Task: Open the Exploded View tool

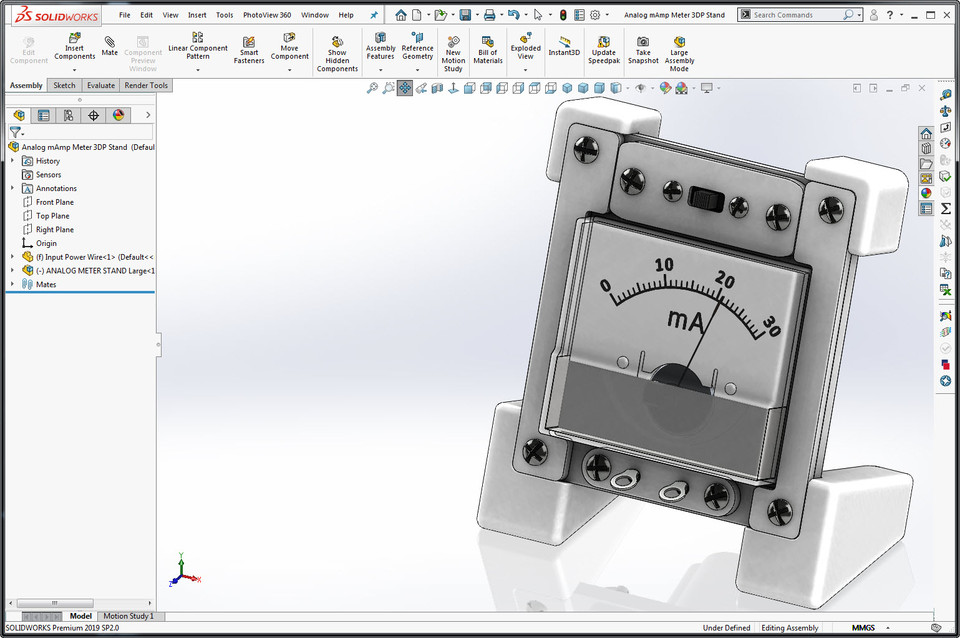Action: 524,45
